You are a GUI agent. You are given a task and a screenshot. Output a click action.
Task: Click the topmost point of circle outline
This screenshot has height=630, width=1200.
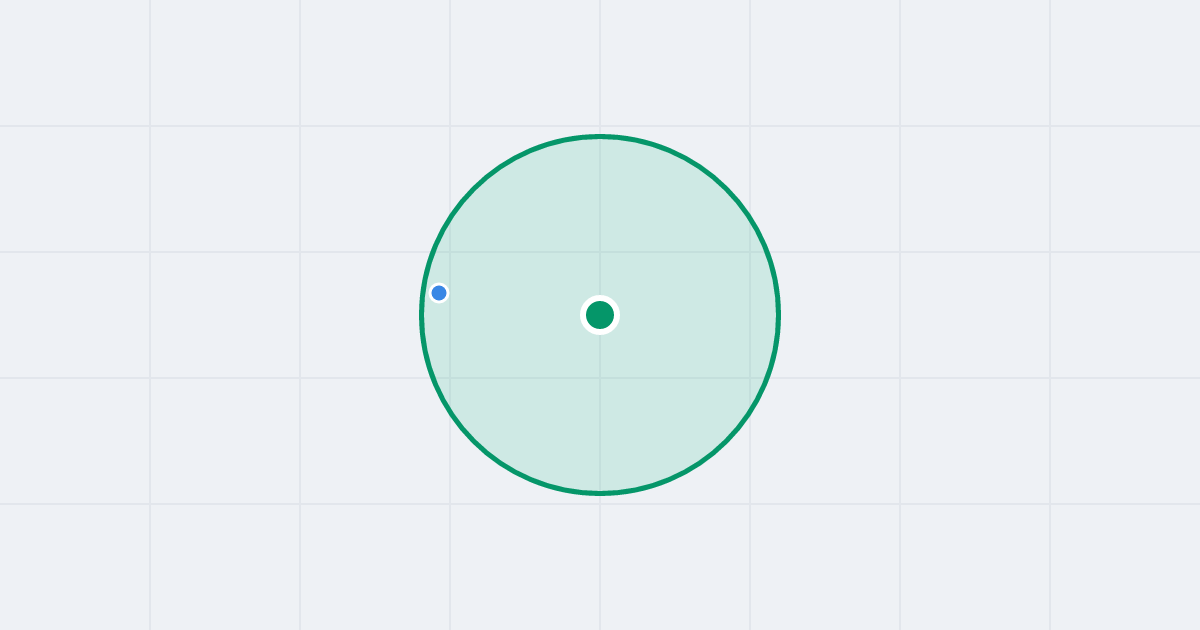click(x=600, y=136)
